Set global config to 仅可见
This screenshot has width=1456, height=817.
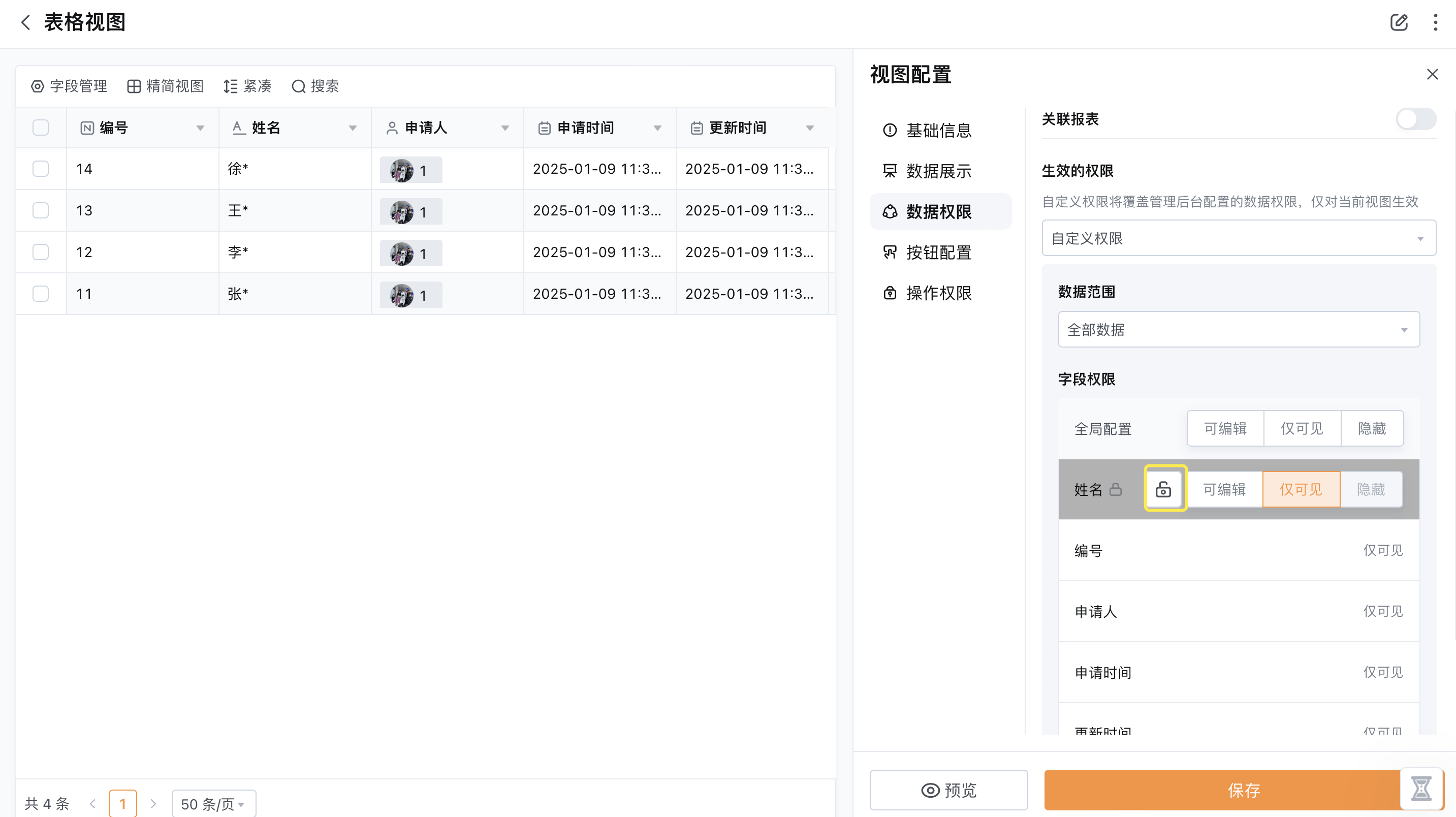tap(1302, 429)
